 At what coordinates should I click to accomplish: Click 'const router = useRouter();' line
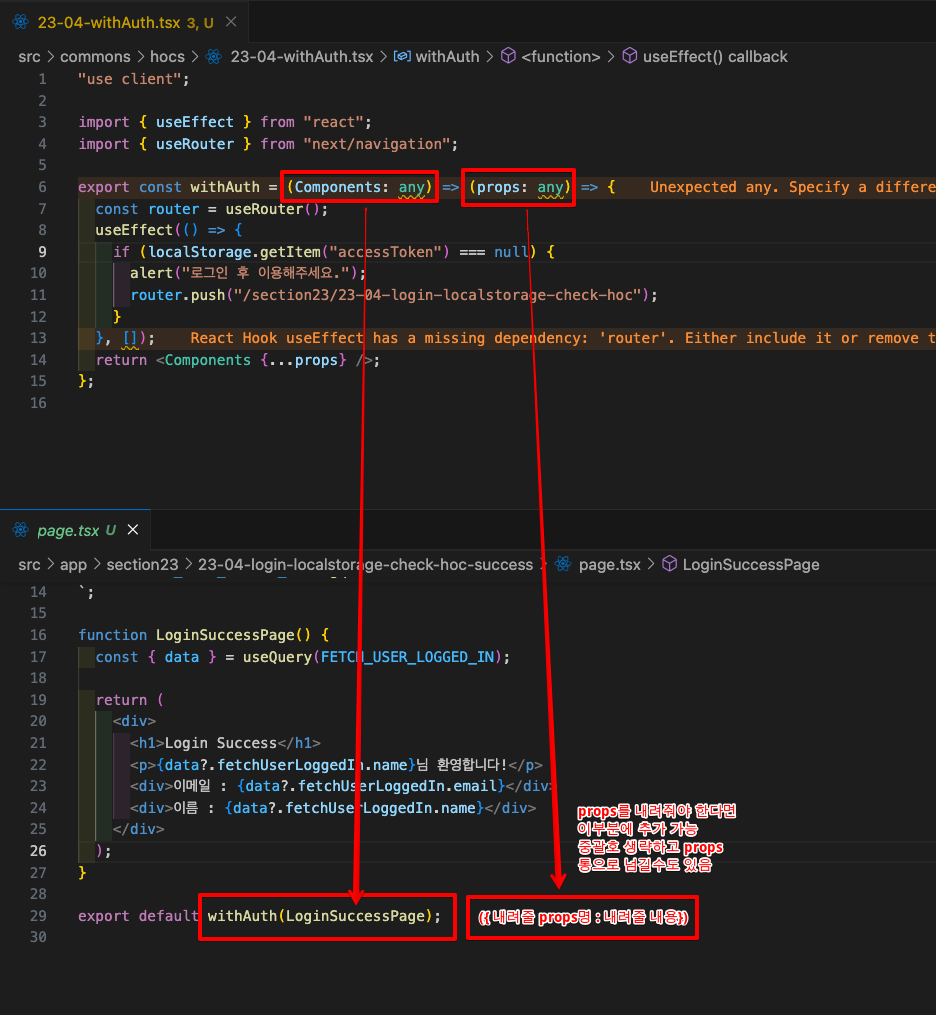(212, 209)
